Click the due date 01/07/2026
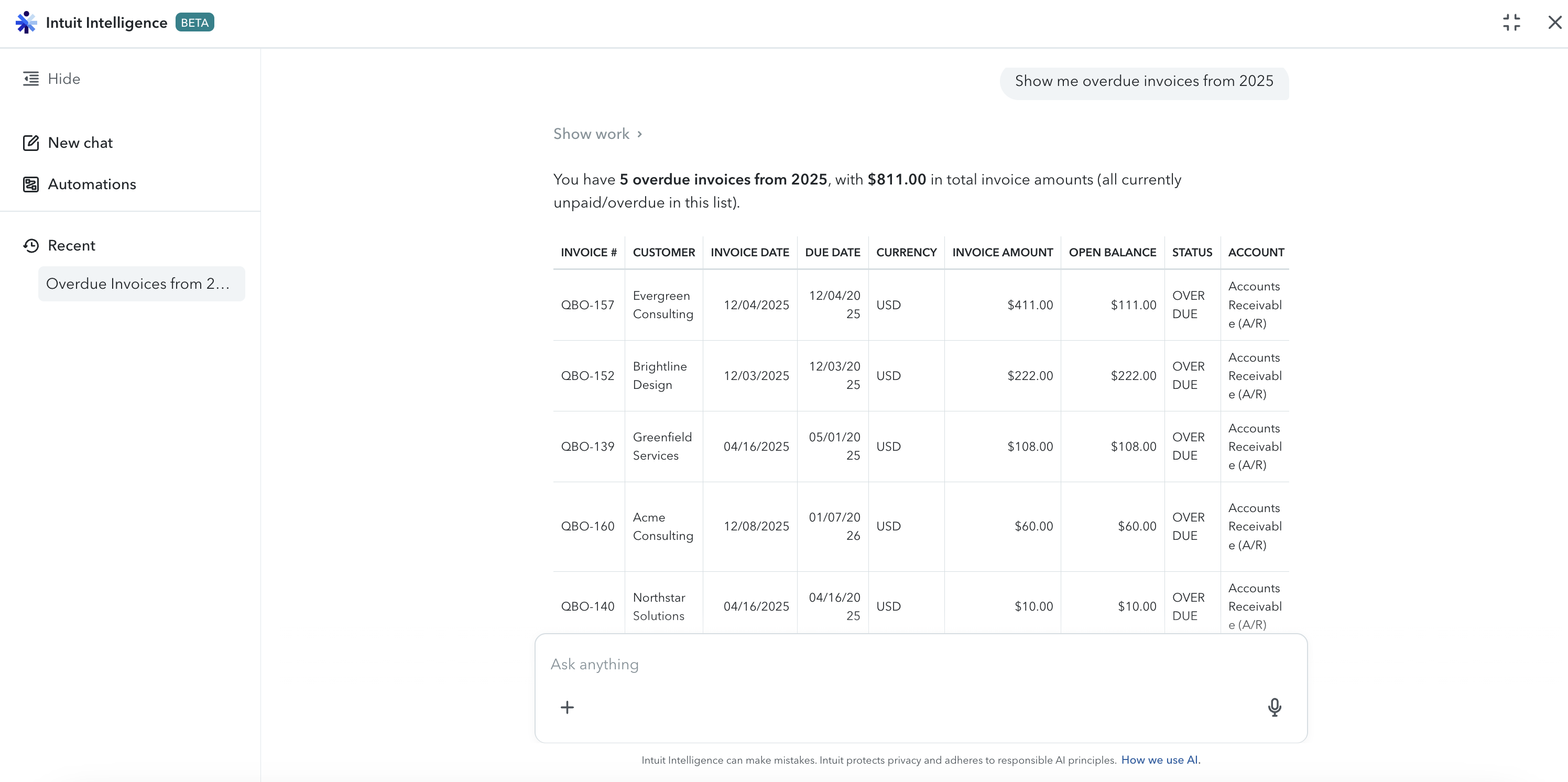The width and height of the screenshot is (1568, 782). [x=834, y=526]
